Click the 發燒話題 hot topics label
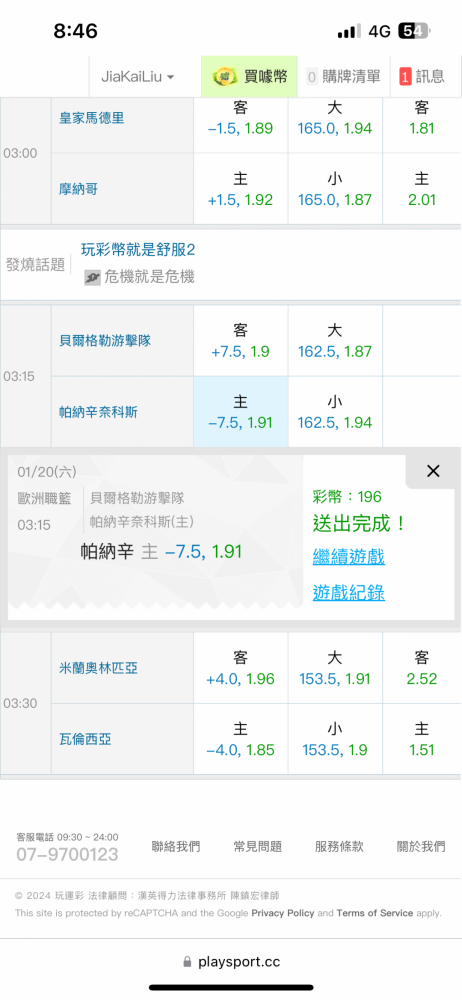The width and height of the screenshot is (462, 1000). [x=36, y=265]
